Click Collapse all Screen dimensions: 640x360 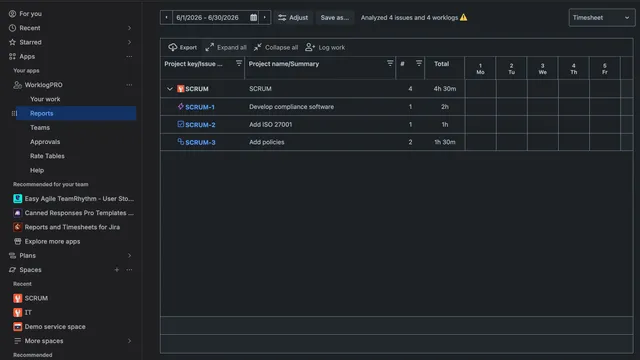click(276, 47)
